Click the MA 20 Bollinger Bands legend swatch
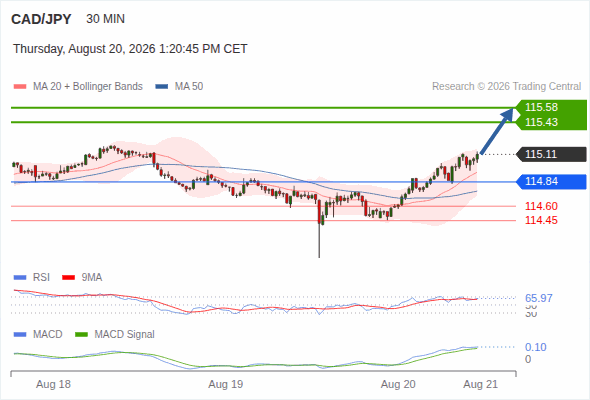 pos(20,87)
